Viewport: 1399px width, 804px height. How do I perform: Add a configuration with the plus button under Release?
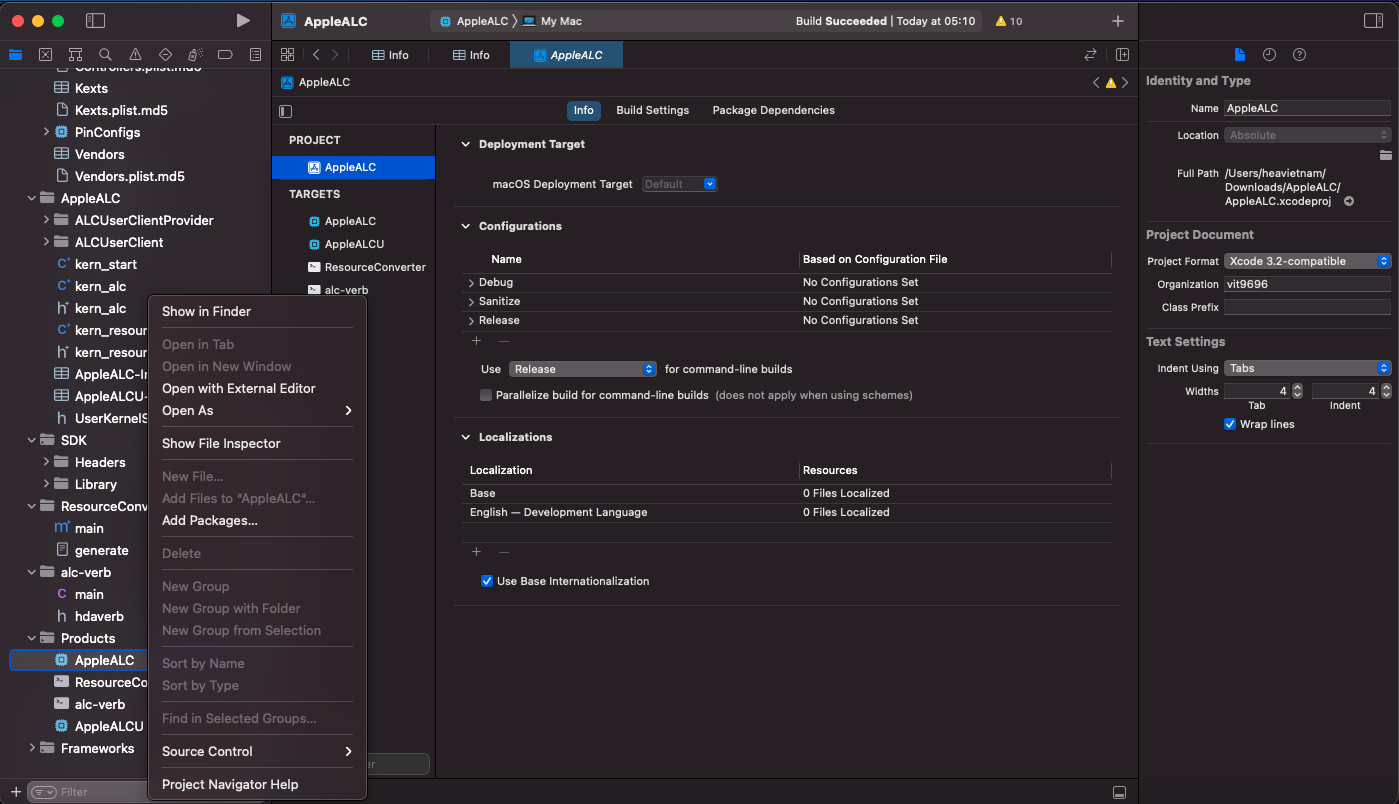[x=476, y=341]
